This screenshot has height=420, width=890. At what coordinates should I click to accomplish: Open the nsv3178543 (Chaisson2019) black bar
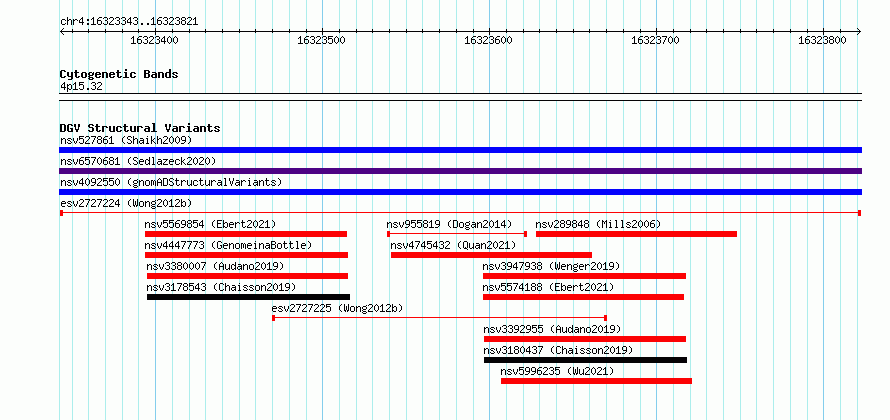[x=249, y=297]
